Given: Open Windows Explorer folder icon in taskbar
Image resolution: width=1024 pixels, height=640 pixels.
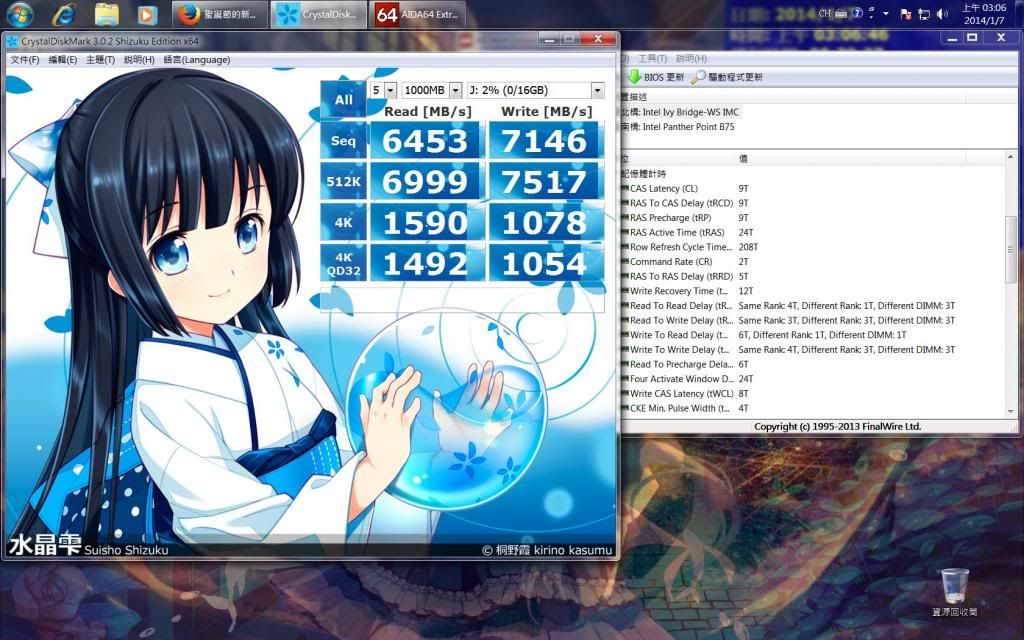Looking at the screenshot, I should click(x=106, y=14).
